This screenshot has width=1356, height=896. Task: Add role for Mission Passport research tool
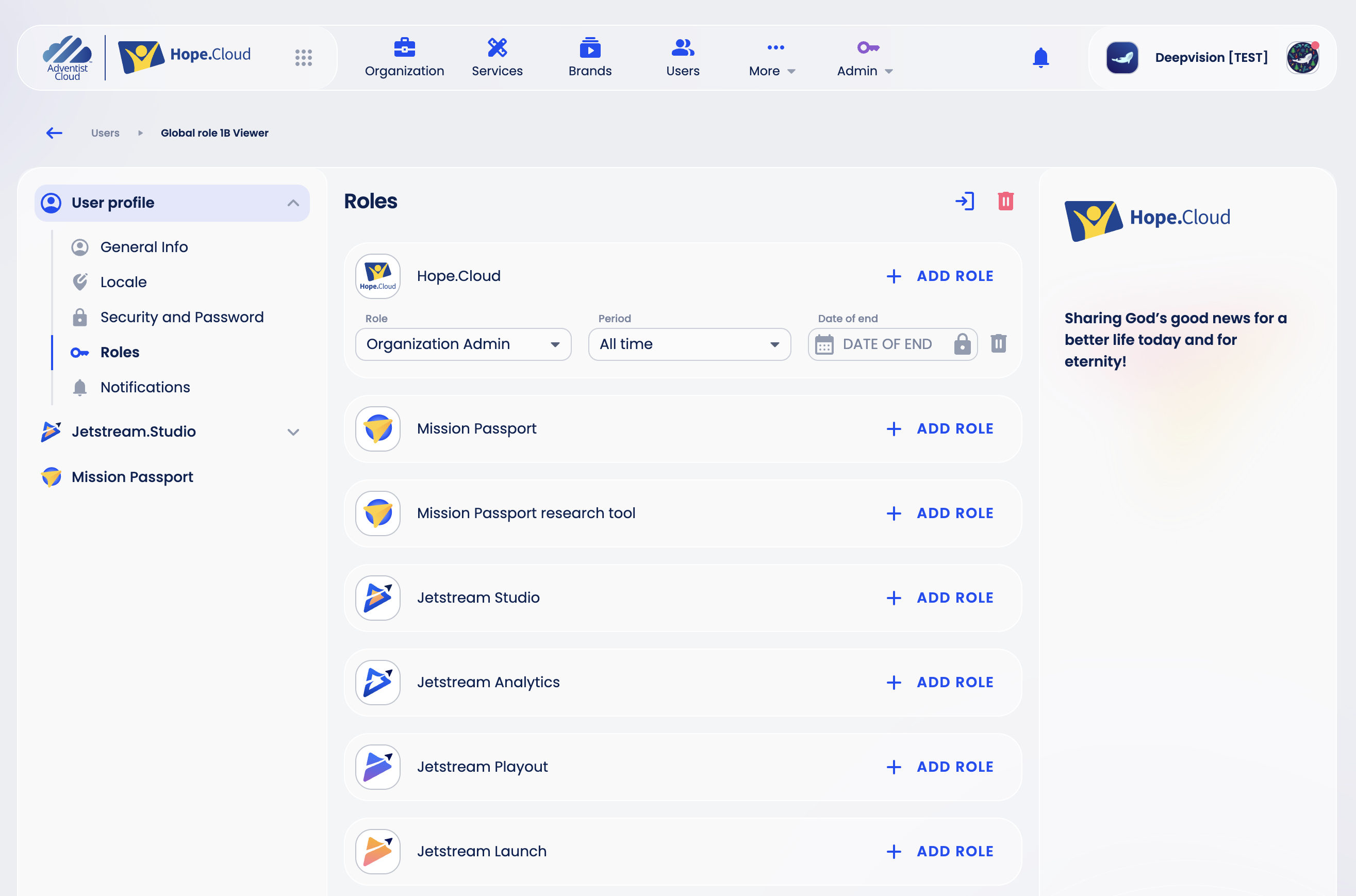(x=940, y=513)
